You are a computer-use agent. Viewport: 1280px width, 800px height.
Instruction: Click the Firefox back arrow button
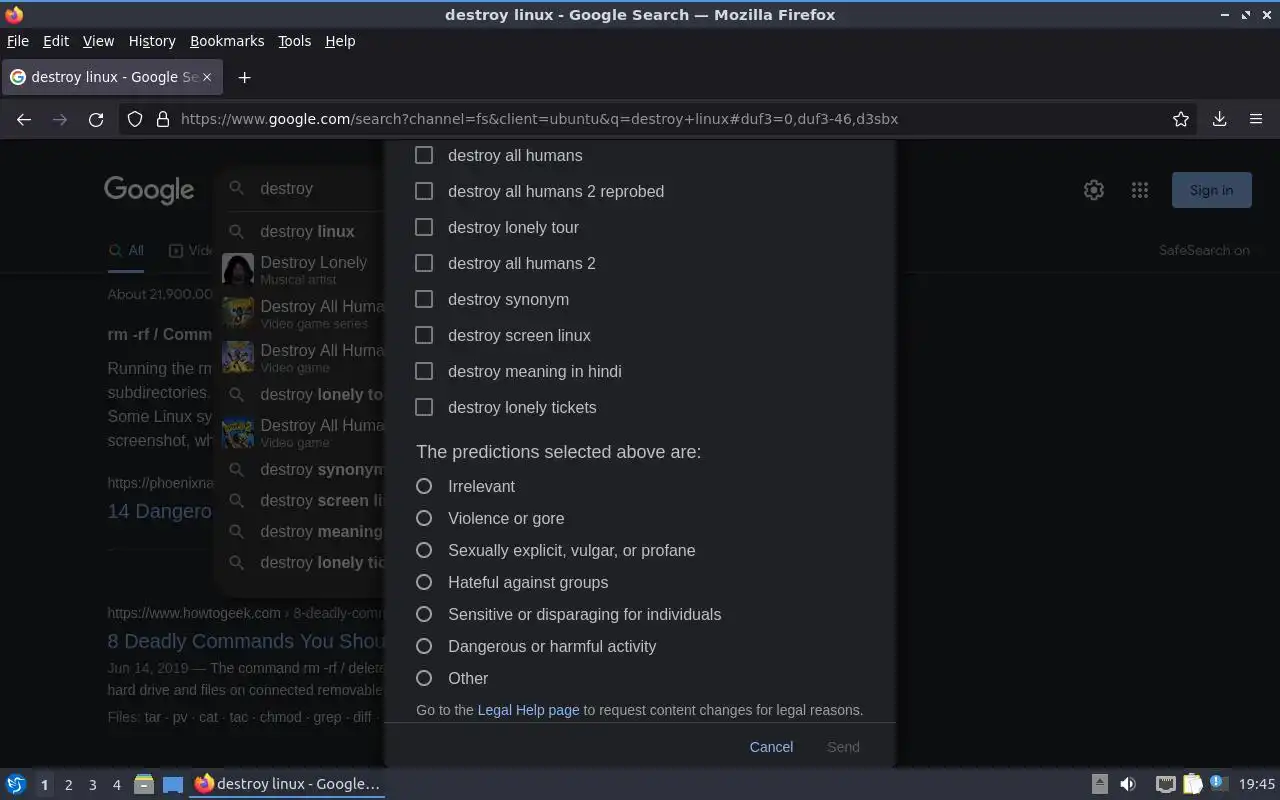[x=24, y=119]
